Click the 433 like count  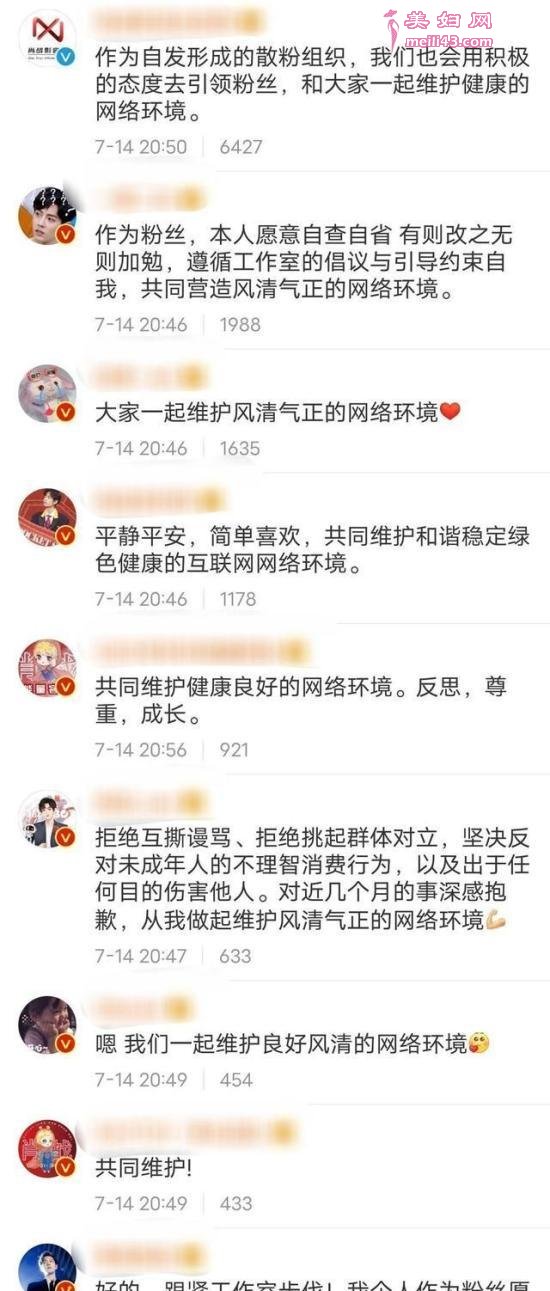[x=236, y=1203]
